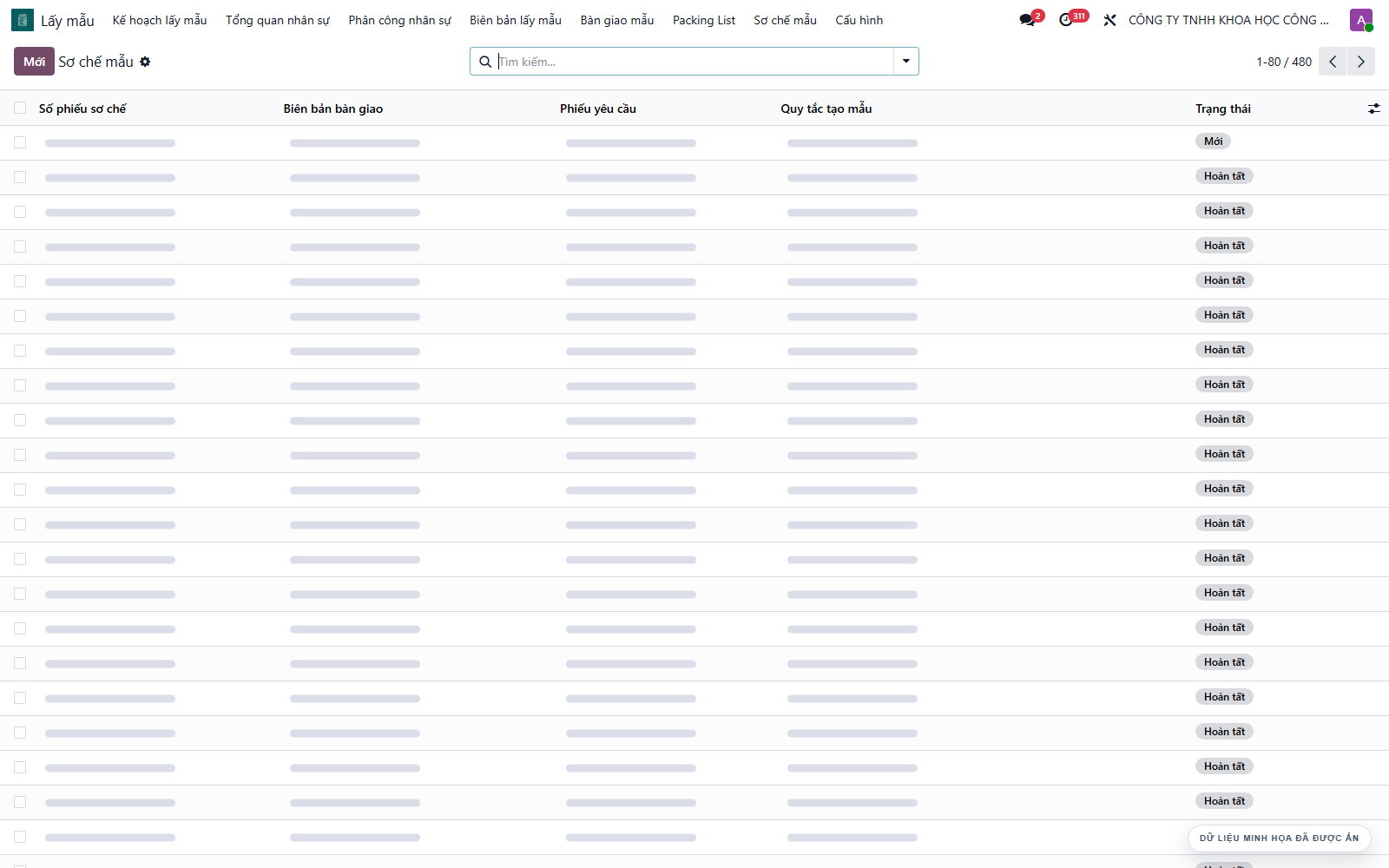Sort by Biên bản bàn giao column
The height and width of the screenshot is (868, 1389).
333,108
